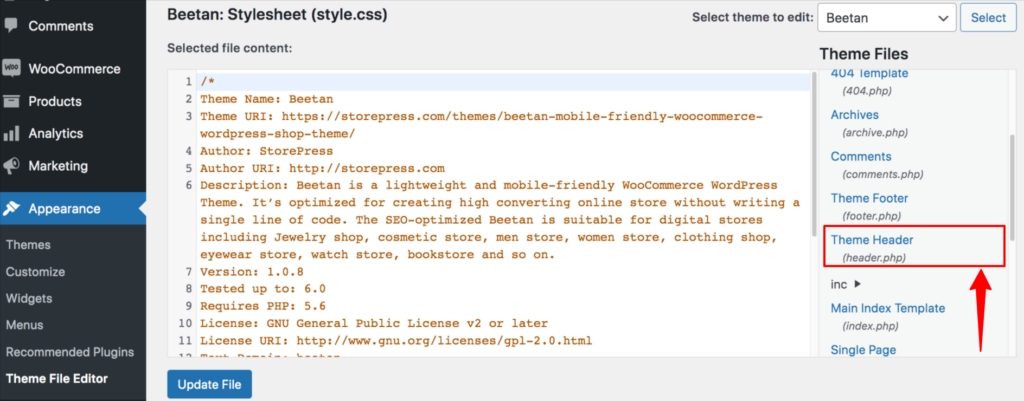Click the Appearance paintbrush icon
Screen dimensions: 1024x401
[x=11, y=209]
